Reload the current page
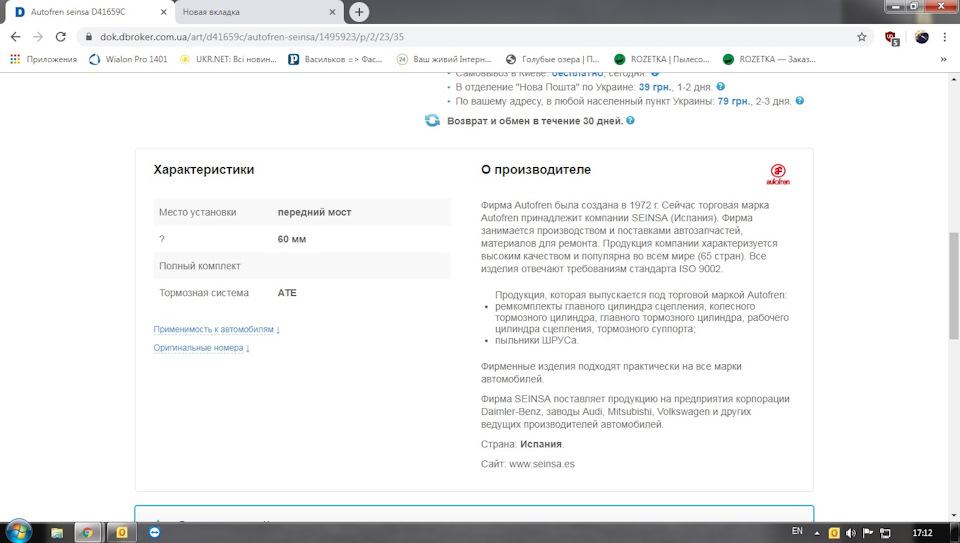The height and width of the screenshot is (543, 960). point(61,37)
